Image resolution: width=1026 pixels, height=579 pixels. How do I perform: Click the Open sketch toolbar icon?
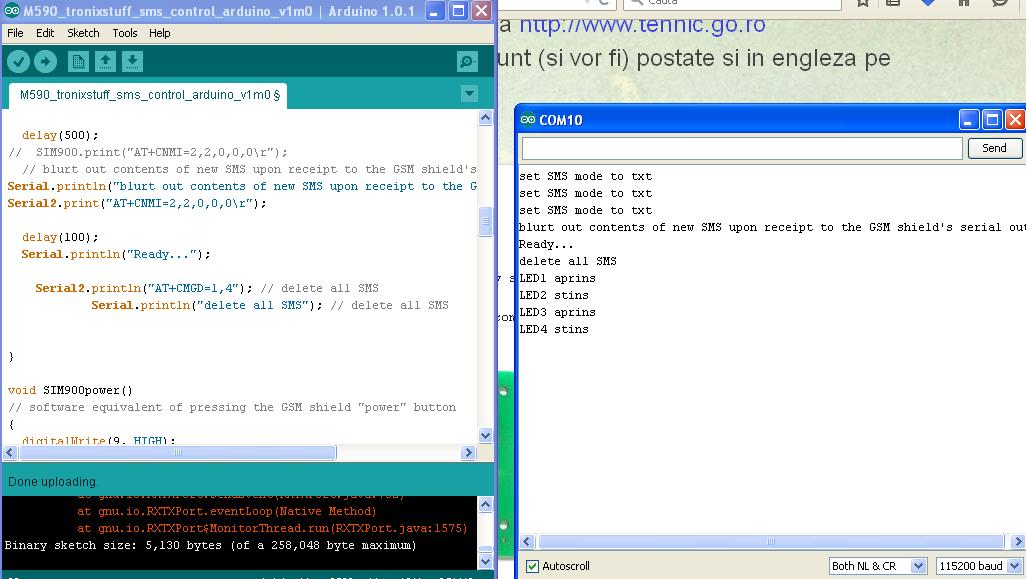coord(105,61)
